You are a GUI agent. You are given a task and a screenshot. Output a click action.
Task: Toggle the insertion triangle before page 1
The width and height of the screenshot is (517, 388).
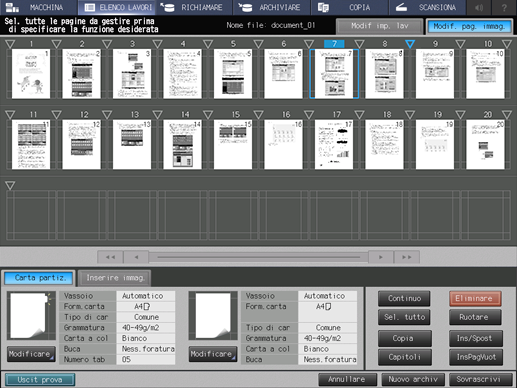pos(10,44)
